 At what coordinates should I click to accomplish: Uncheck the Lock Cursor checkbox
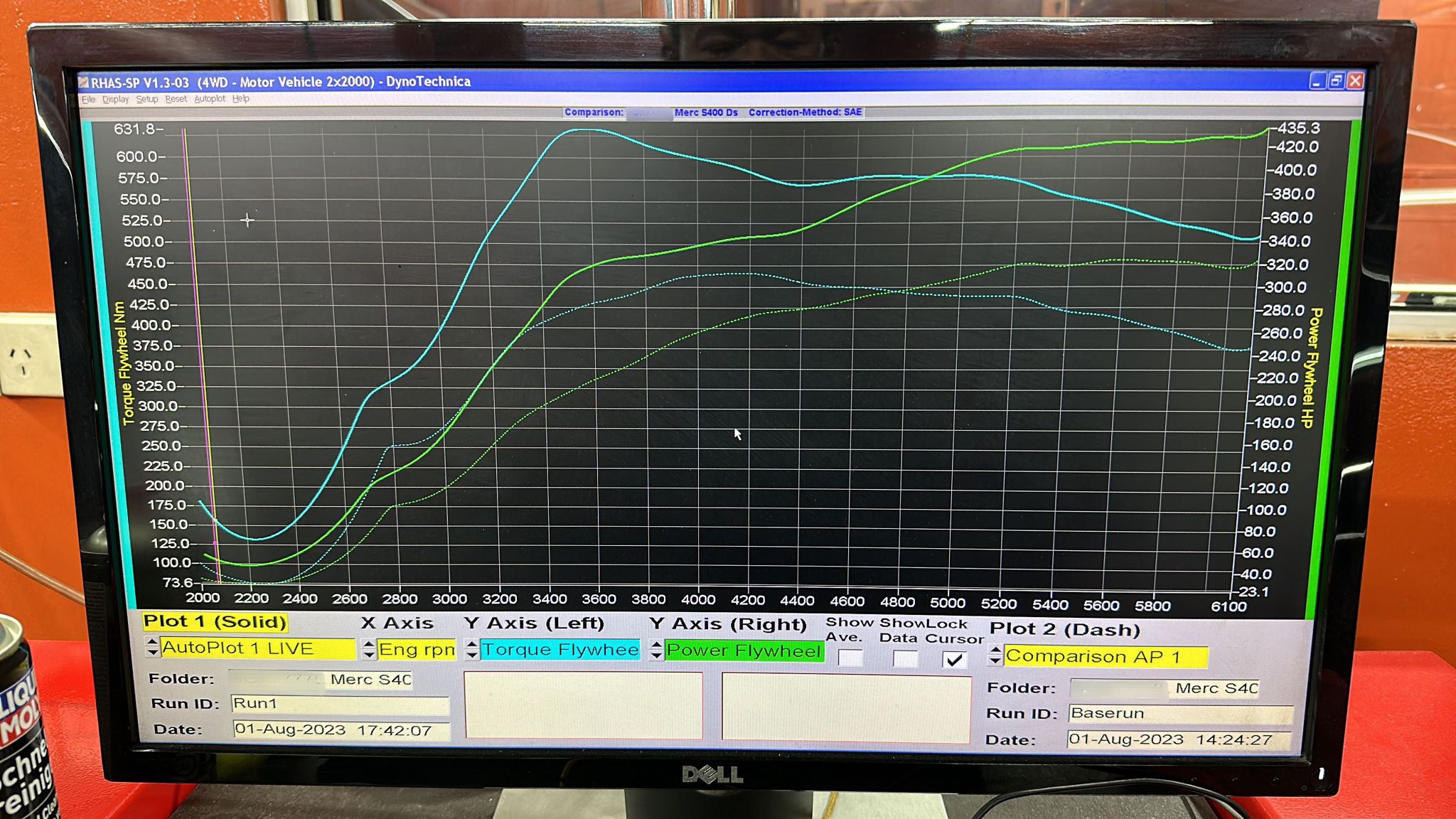click(954, 660)
